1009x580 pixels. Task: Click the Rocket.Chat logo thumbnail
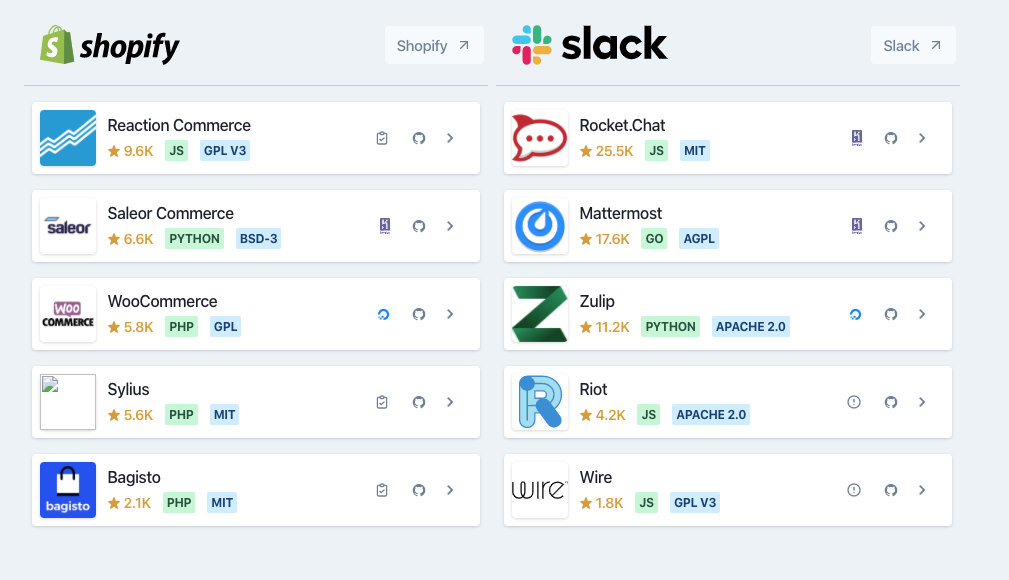(x=540, y=138)
